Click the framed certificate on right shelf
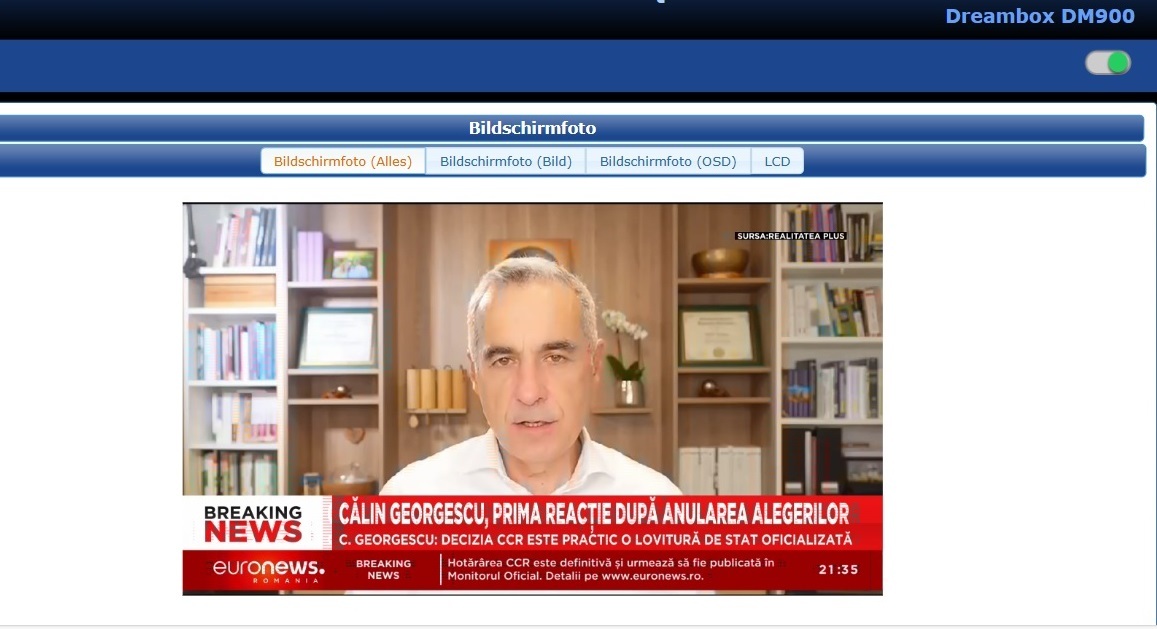Image resolution: width=1157 pixels, height=629 pixels. [718, 335]
